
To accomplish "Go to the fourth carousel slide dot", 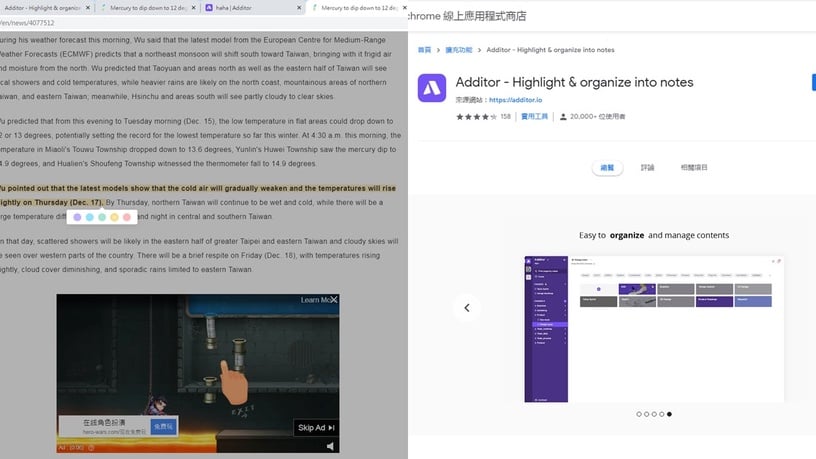I will pyautogui.click(x=661, y=414).
